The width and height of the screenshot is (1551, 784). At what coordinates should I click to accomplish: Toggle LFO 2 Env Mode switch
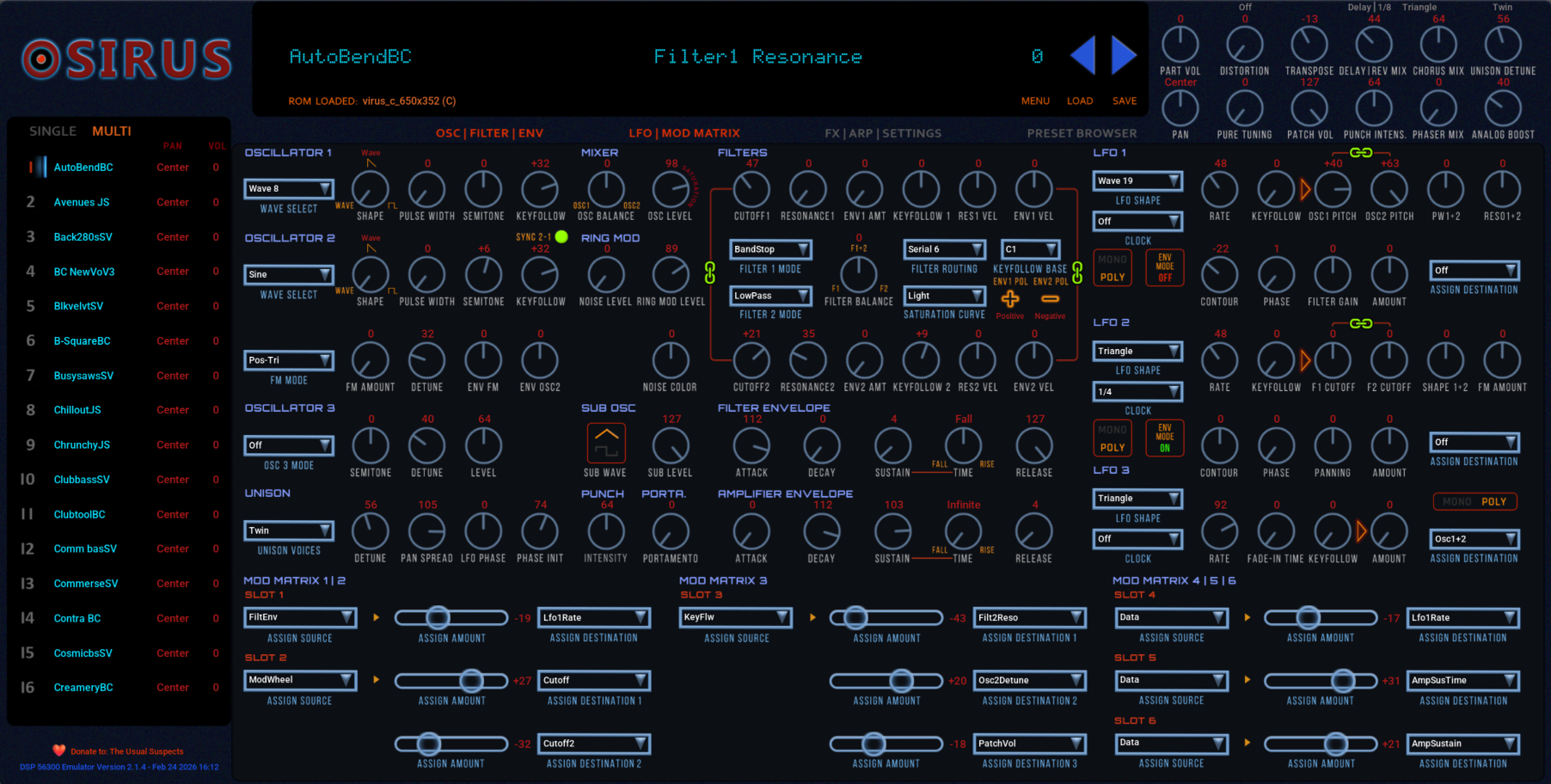1165,437
